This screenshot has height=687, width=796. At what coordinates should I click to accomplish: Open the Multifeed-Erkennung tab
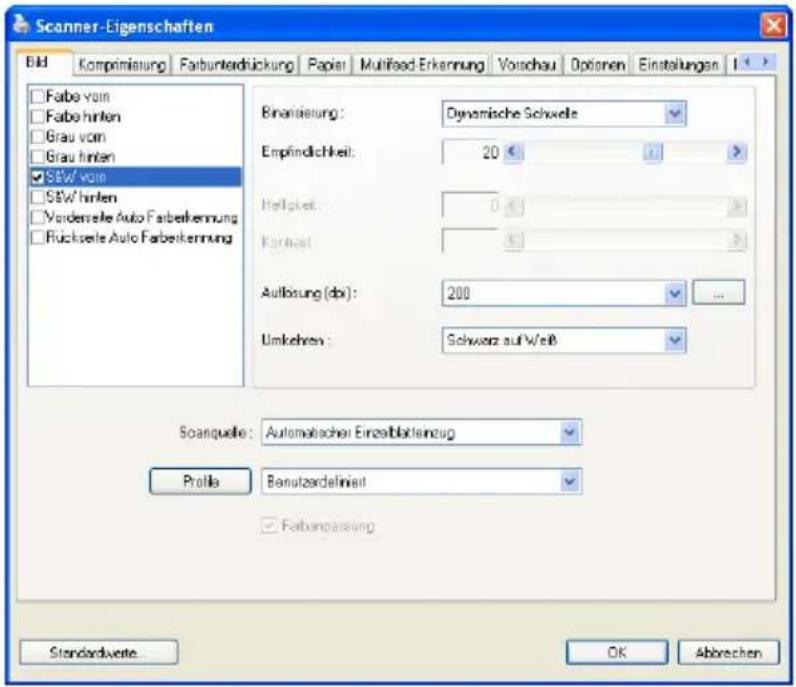[421, 65]
